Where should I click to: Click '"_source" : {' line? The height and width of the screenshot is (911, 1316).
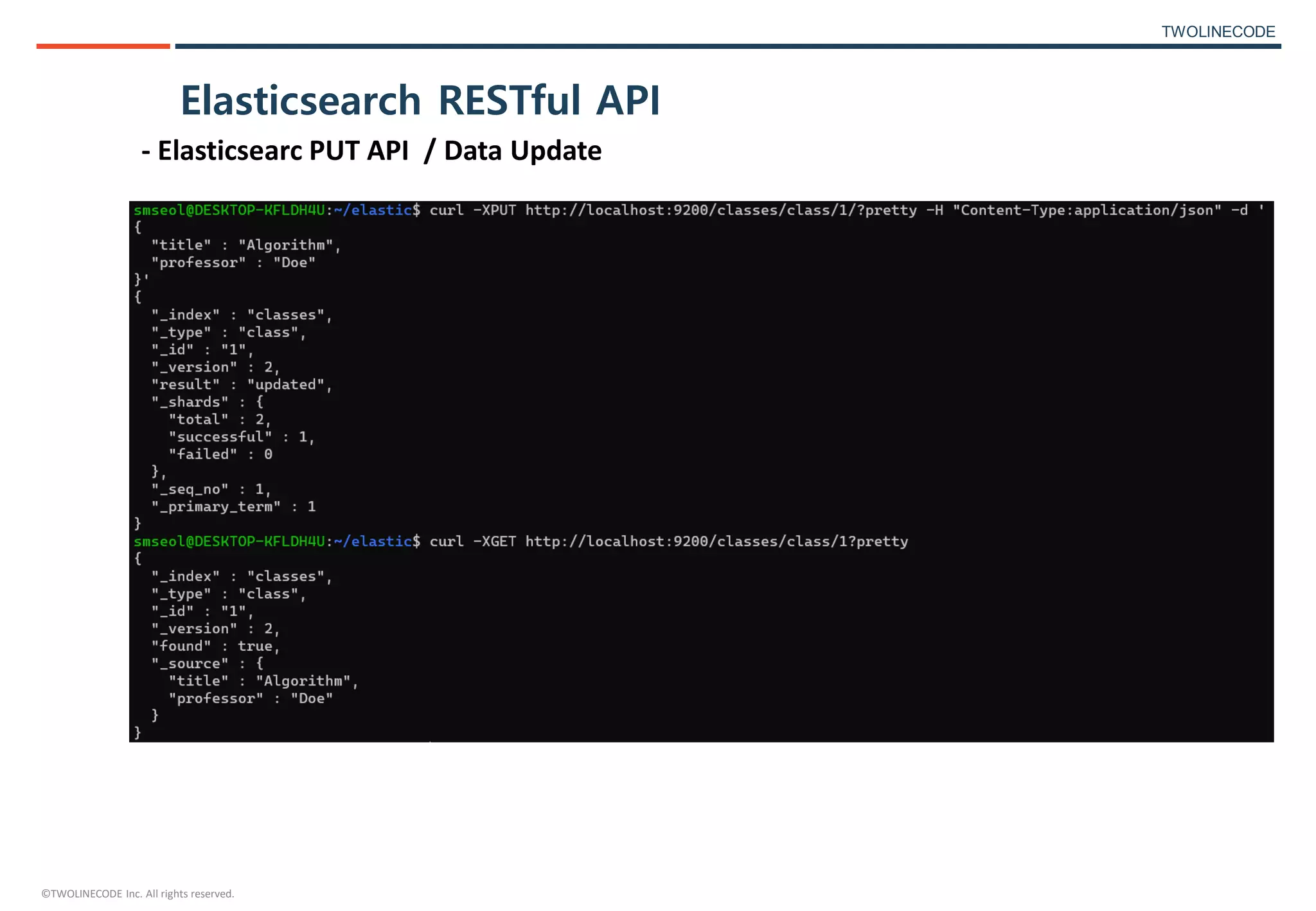click(x=208, y=664)
